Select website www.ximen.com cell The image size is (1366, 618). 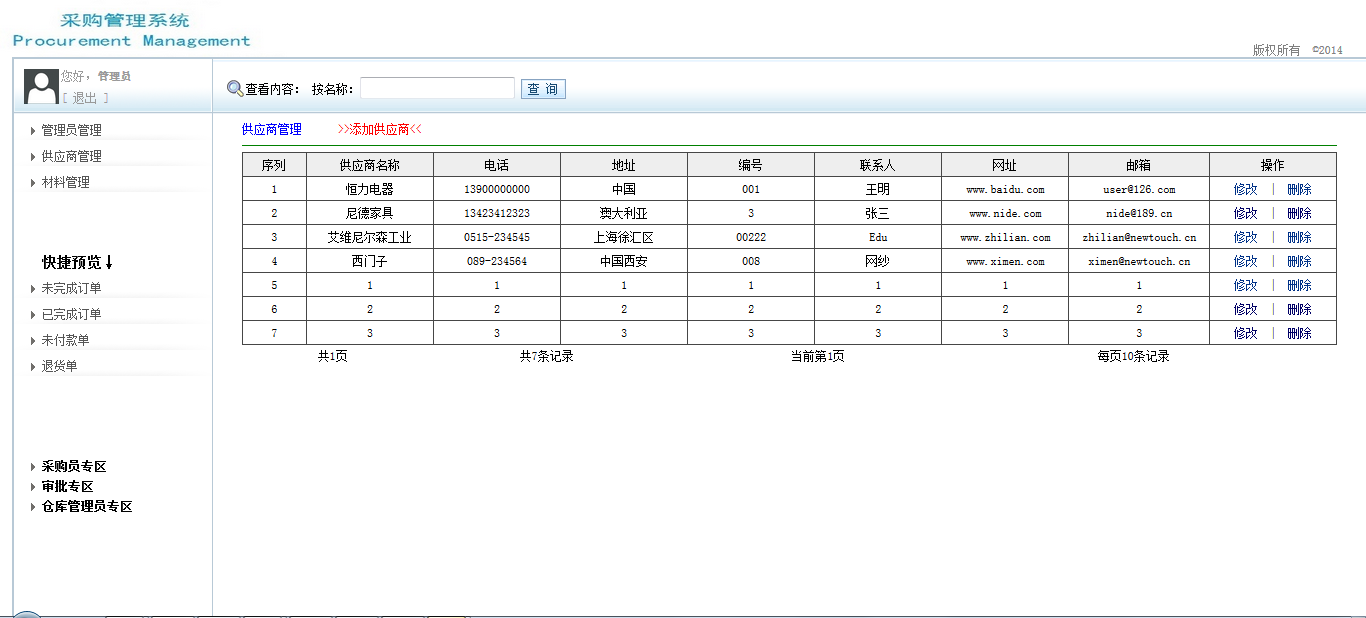1005,261
